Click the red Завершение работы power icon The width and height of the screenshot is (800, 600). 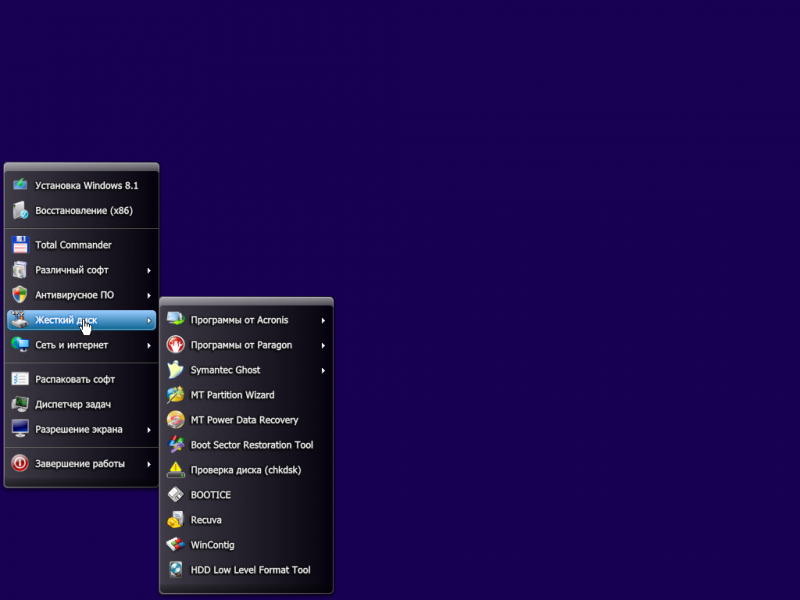click(20, 463)
